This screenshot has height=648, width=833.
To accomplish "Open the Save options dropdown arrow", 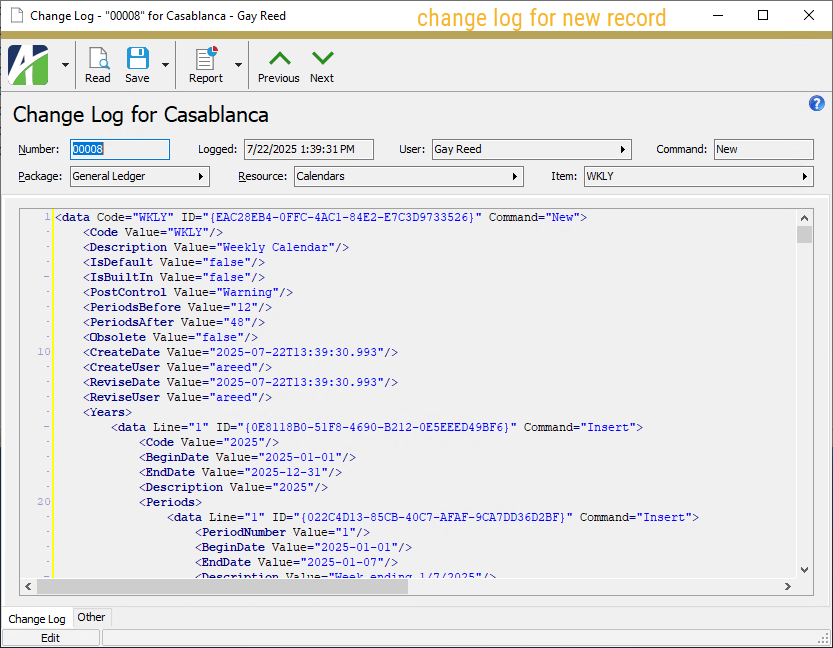I will [165, 65].
